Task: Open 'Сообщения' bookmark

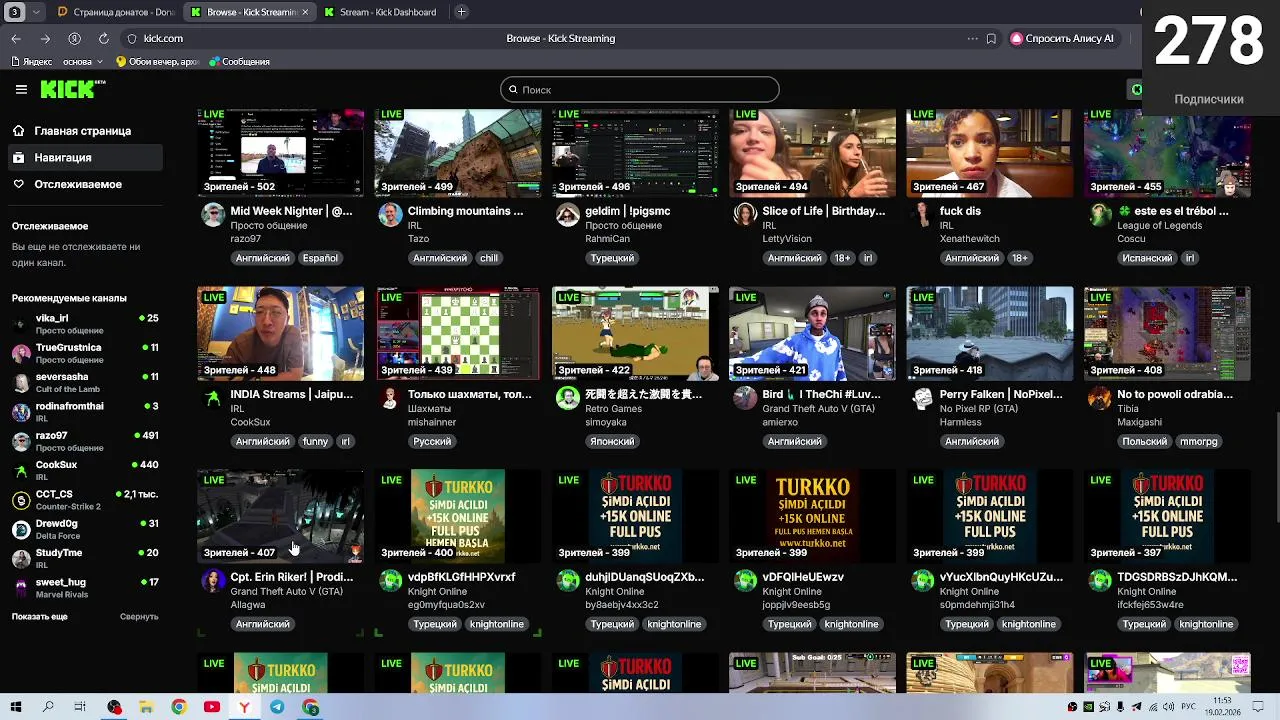Action: point(239,62)
